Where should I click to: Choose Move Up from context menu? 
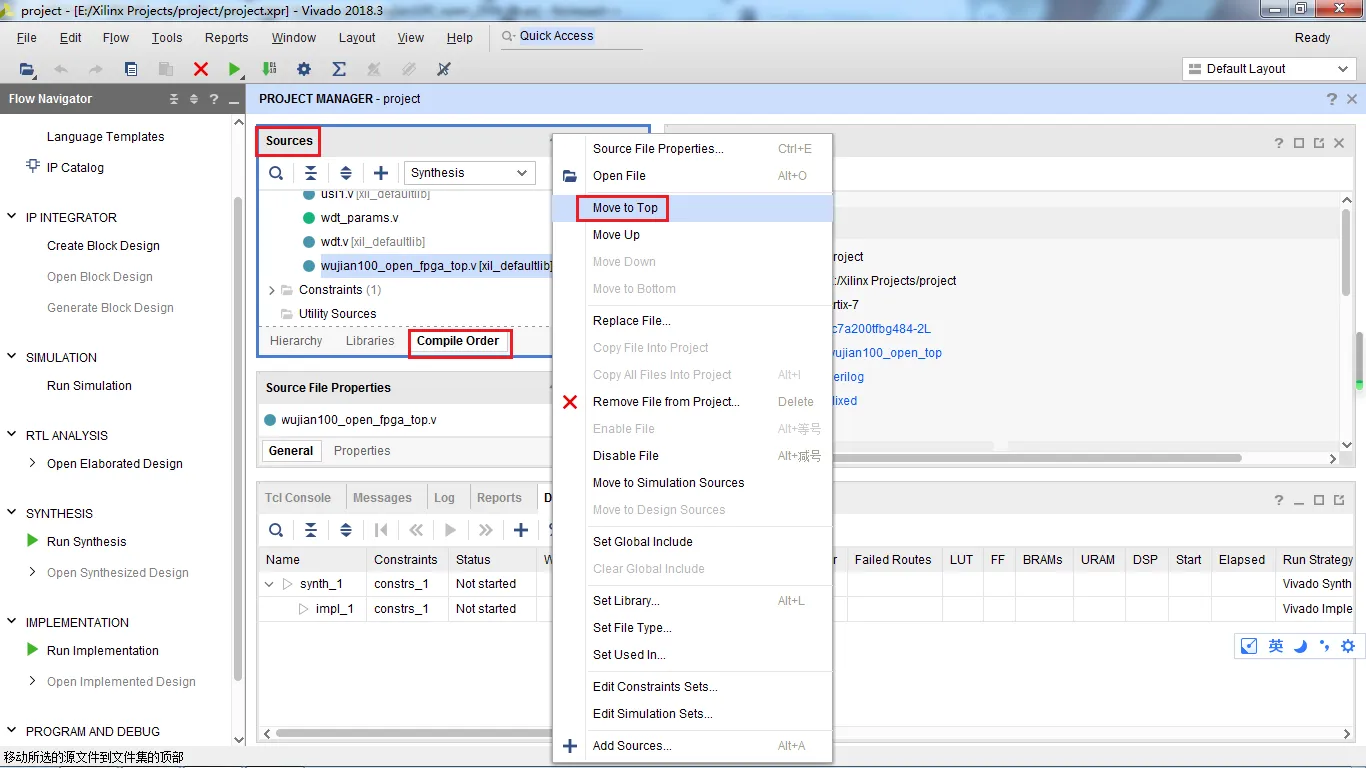(693, 235)
